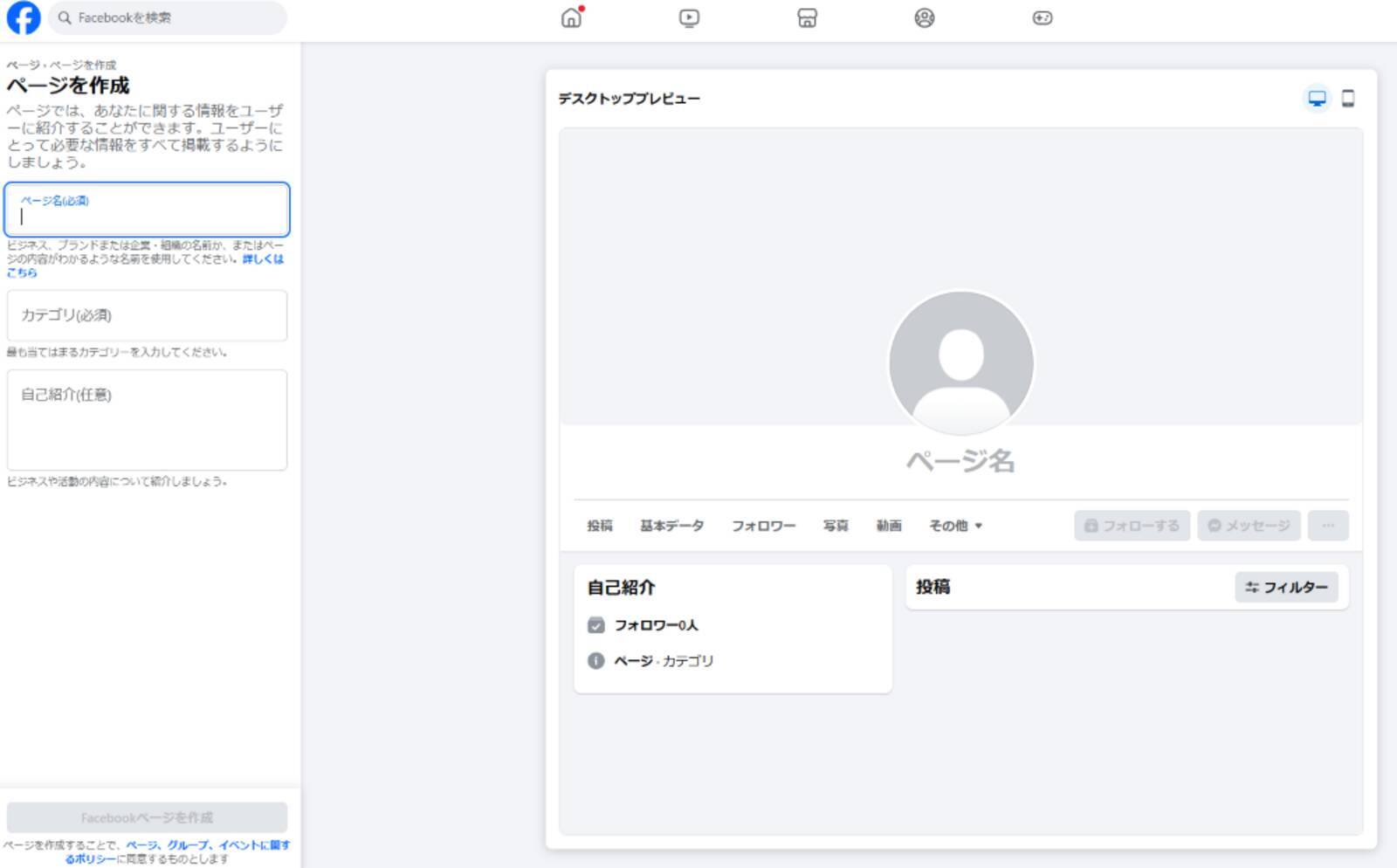
Task: Open the Watch video icon
Action: pos(689,17)
